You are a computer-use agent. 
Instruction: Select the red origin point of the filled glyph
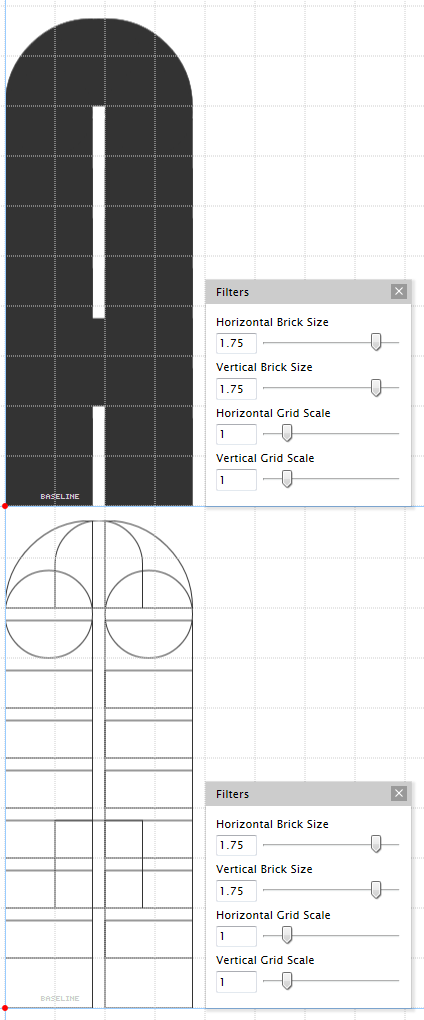[x=5, y=505]
